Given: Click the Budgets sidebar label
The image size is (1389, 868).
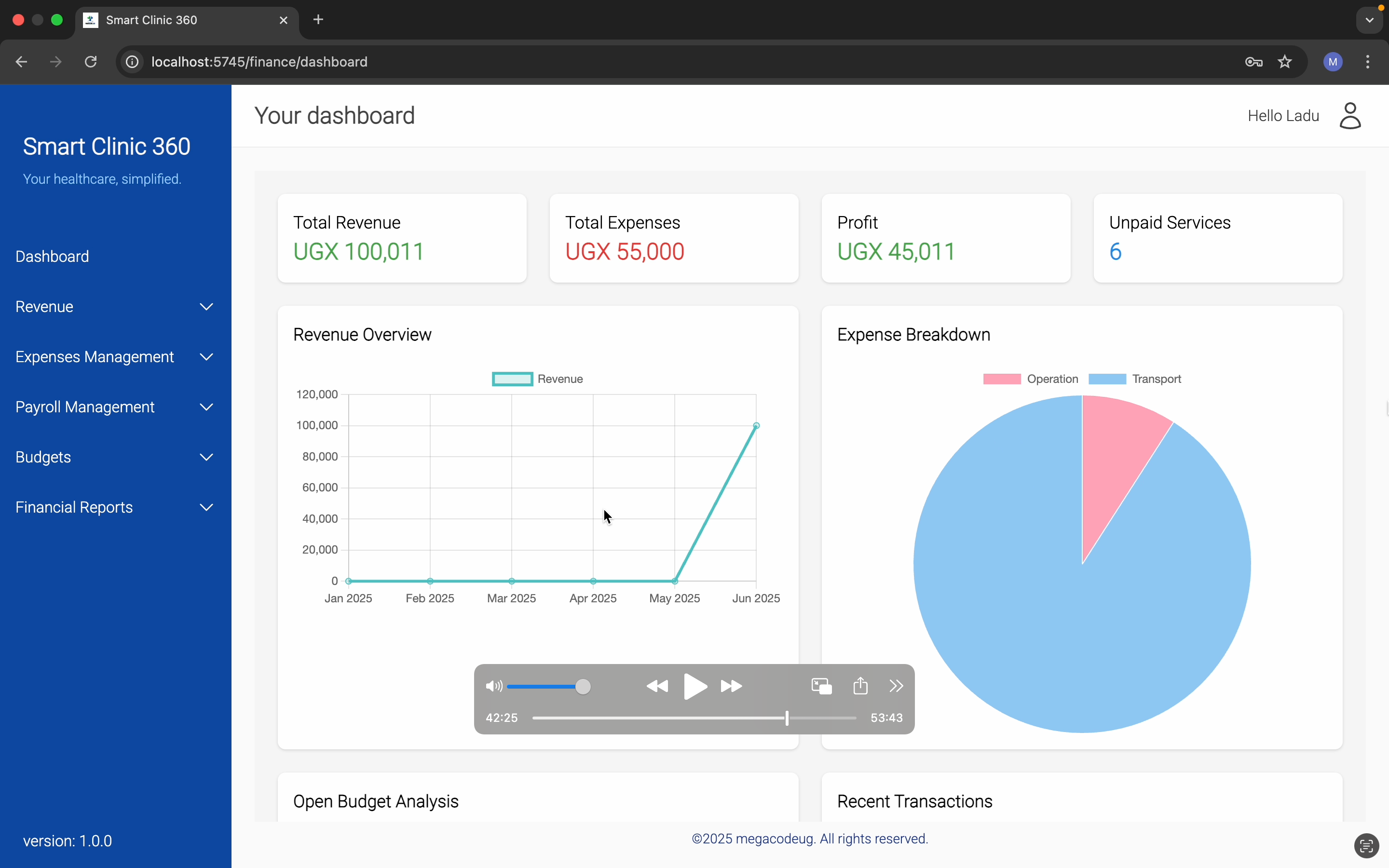Looking at the screenshot, I should tap(43, 458).
